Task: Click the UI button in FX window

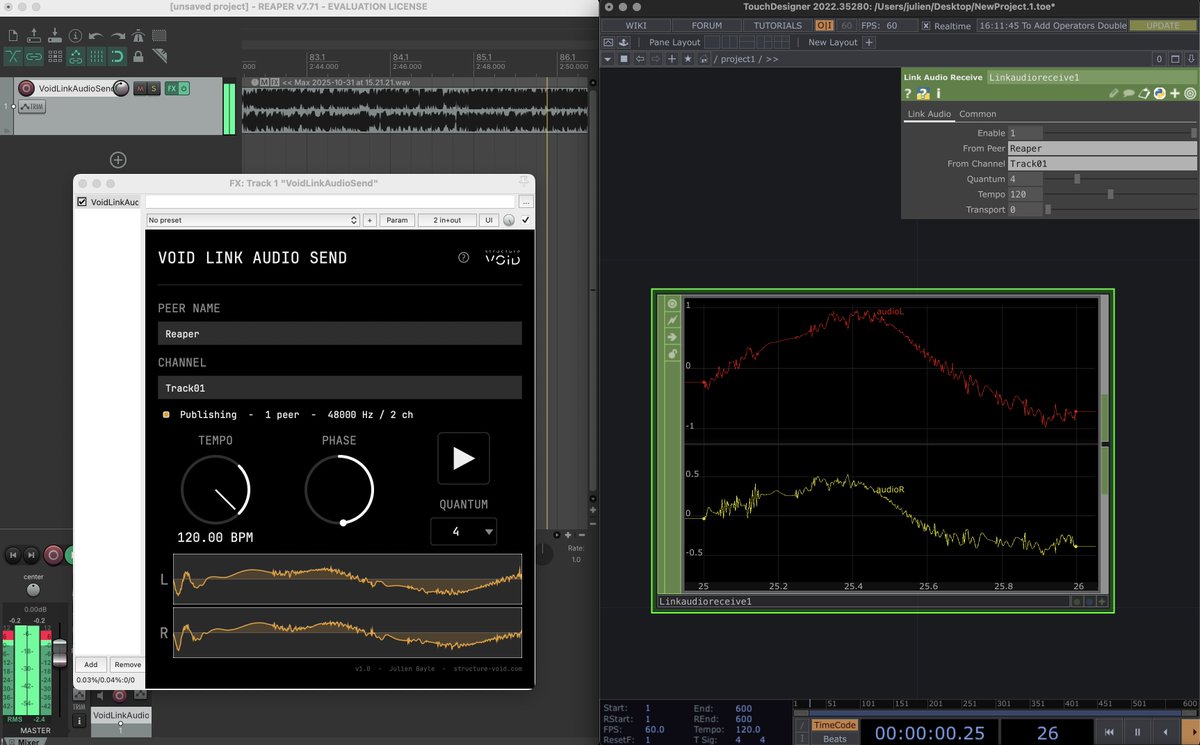Action: (489, 220)
